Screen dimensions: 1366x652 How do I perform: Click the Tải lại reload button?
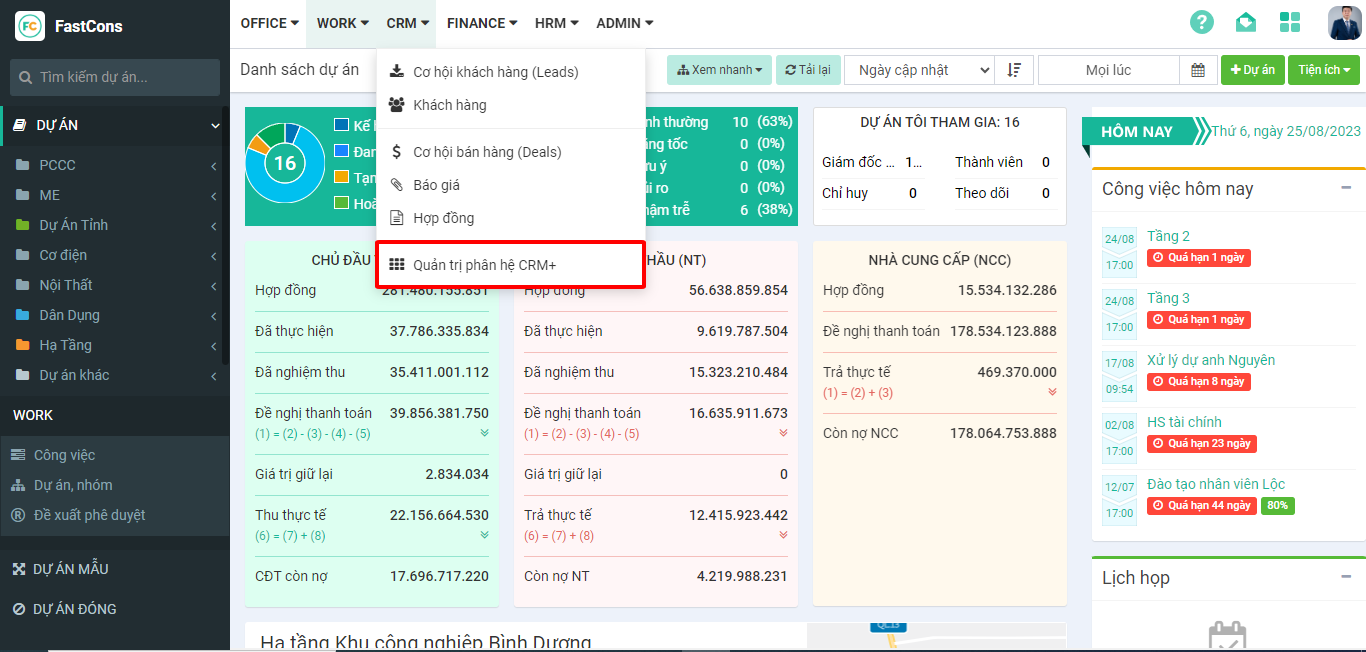click(x=808, y=70)
